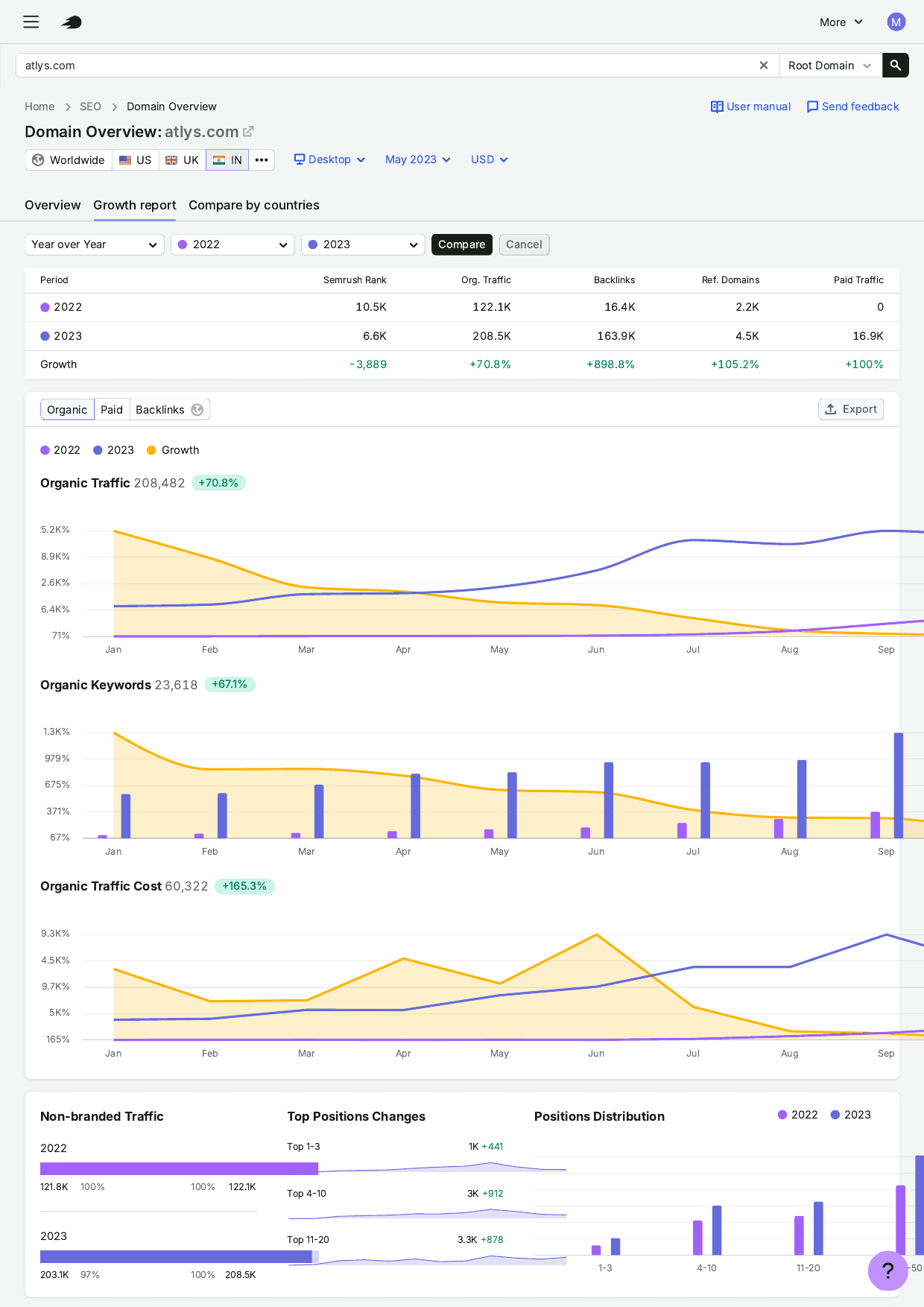Screen dimensions: 924x1307
Task: Toggle the 2022 legend series in chart
Action: (x=60, y=450)
